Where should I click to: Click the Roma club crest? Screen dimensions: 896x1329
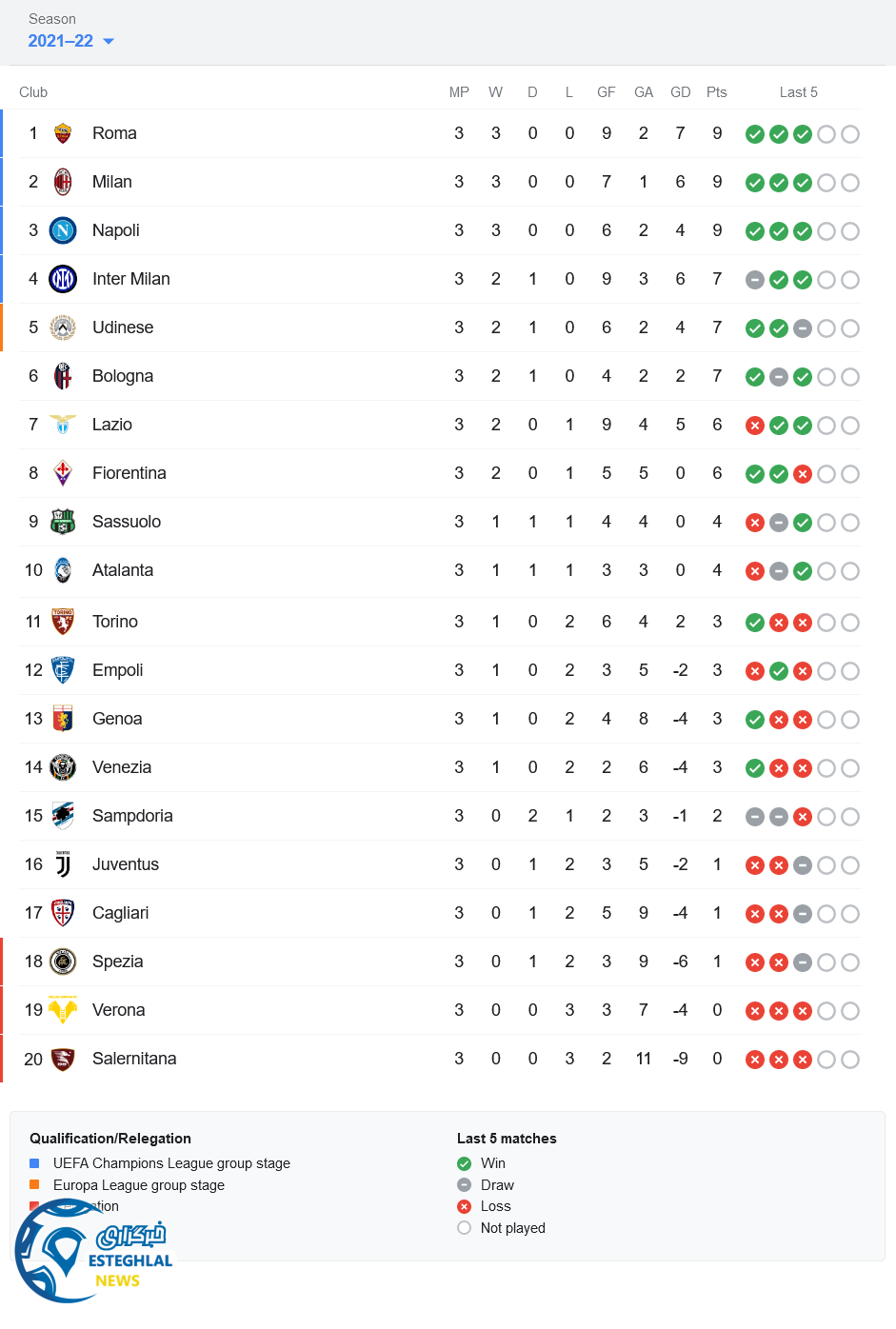tap(63, 133)
